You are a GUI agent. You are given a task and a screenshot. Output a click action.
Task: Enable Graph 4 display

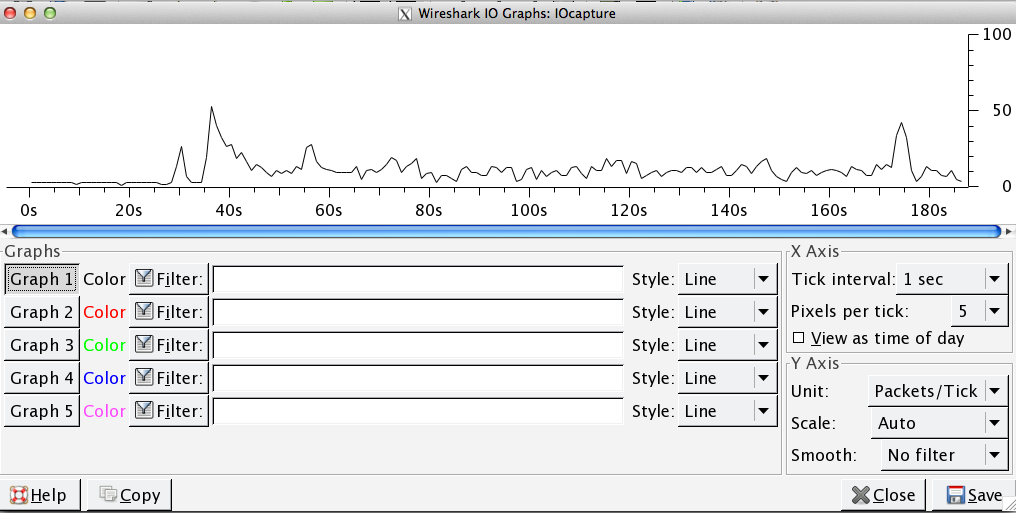coord(42,378)
